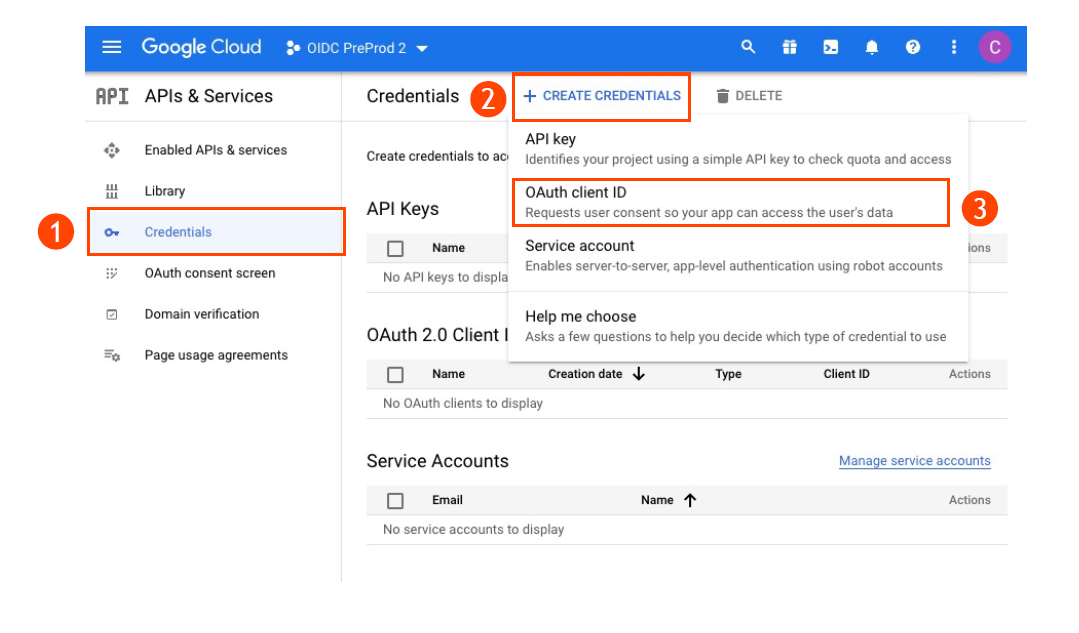Sort by Creation date column arrow
Screen dimensions: 1079x633
point(639,374)
